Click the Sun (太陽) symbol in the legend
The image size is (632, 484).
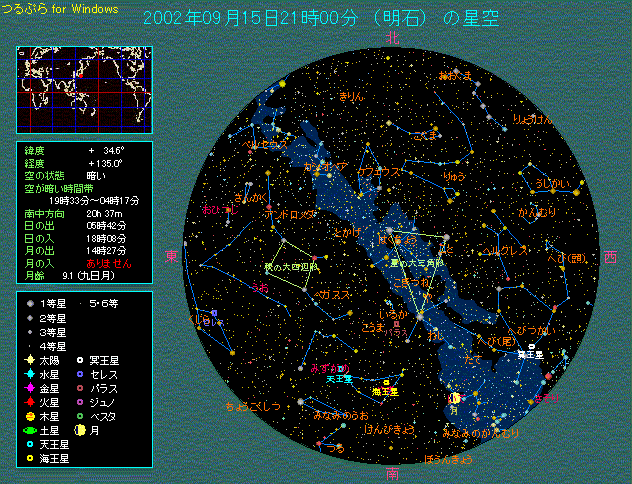[31, 359]
